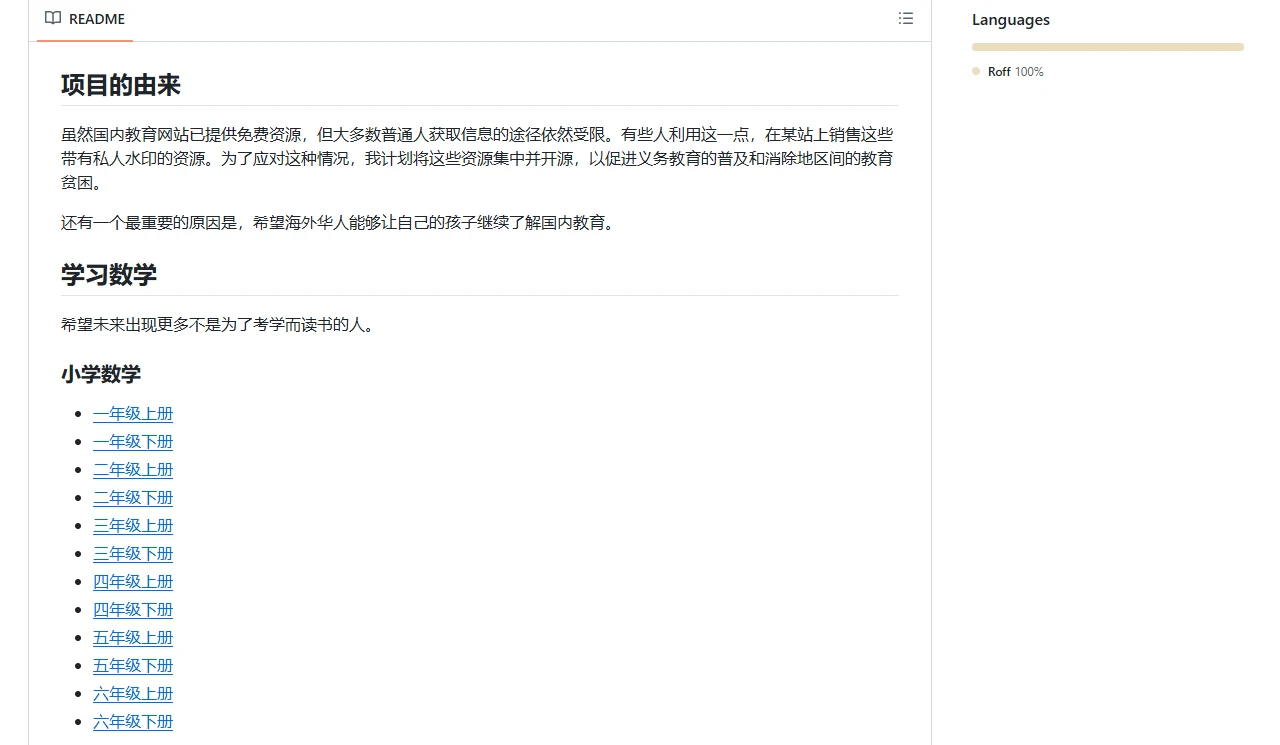This screenshot has height=745, width=1280.
Task: Click the Languages sidebar heading
Action: pyautogui.click(x=1011, y=20)
